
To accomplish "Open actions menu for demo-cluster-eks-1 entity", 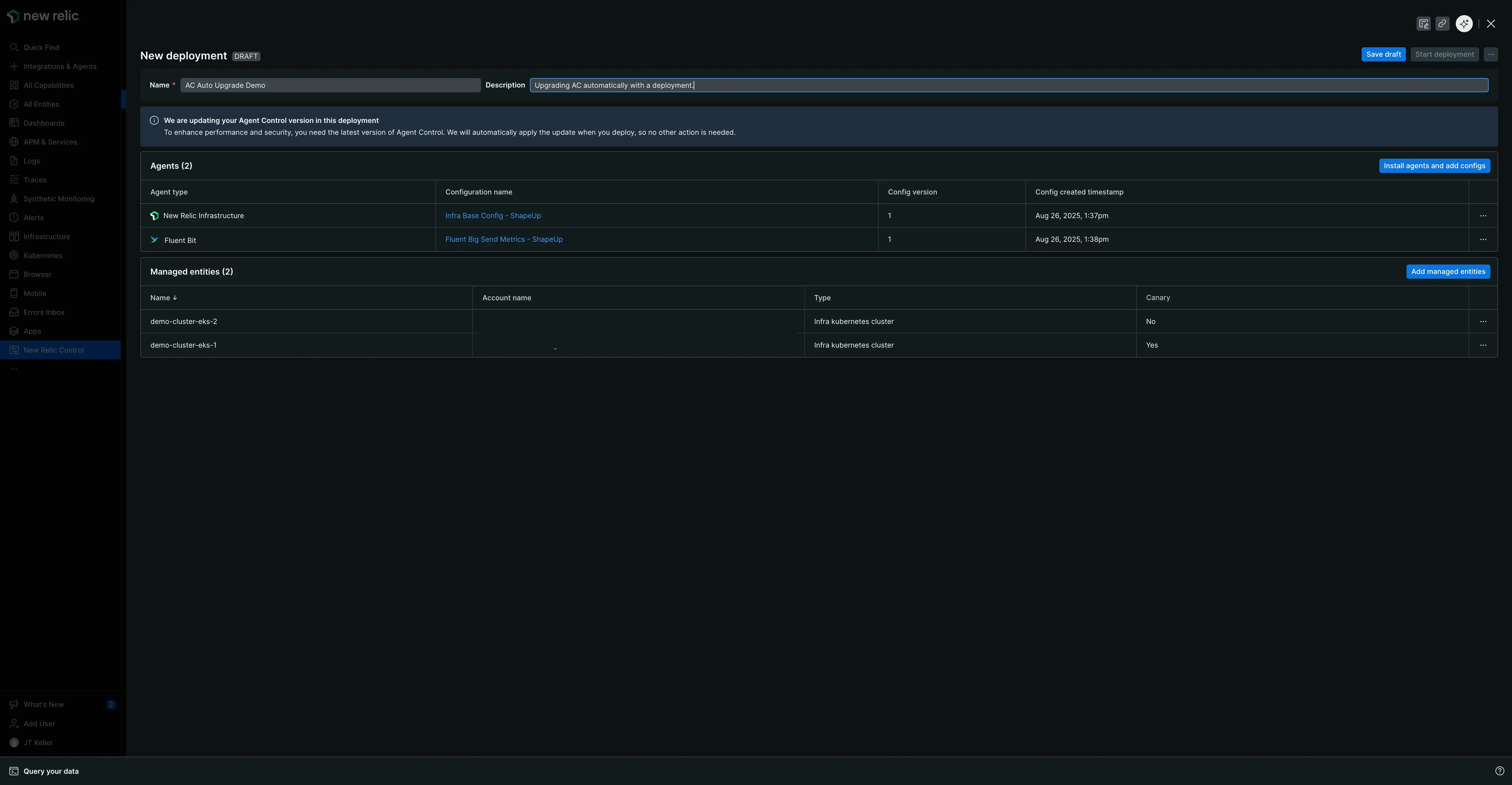I will [1483, 345].
